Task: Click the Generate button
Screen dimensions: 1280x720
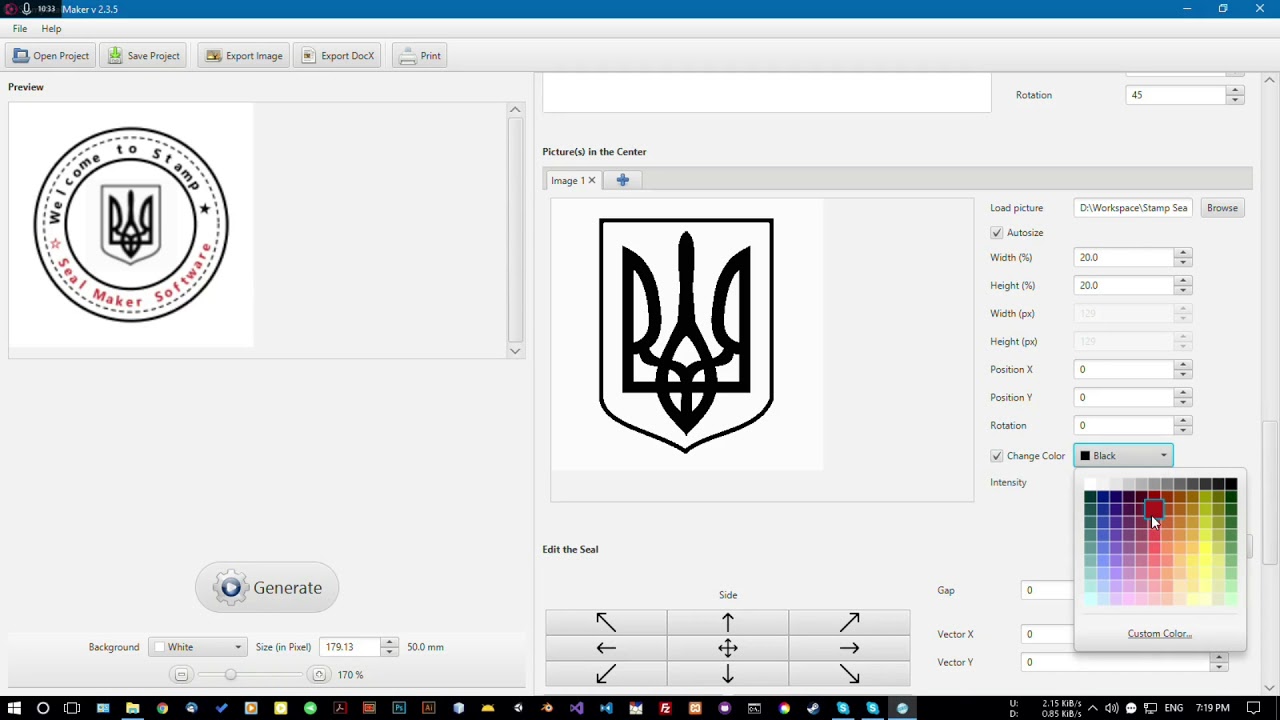Action: [x=267, y=588]
